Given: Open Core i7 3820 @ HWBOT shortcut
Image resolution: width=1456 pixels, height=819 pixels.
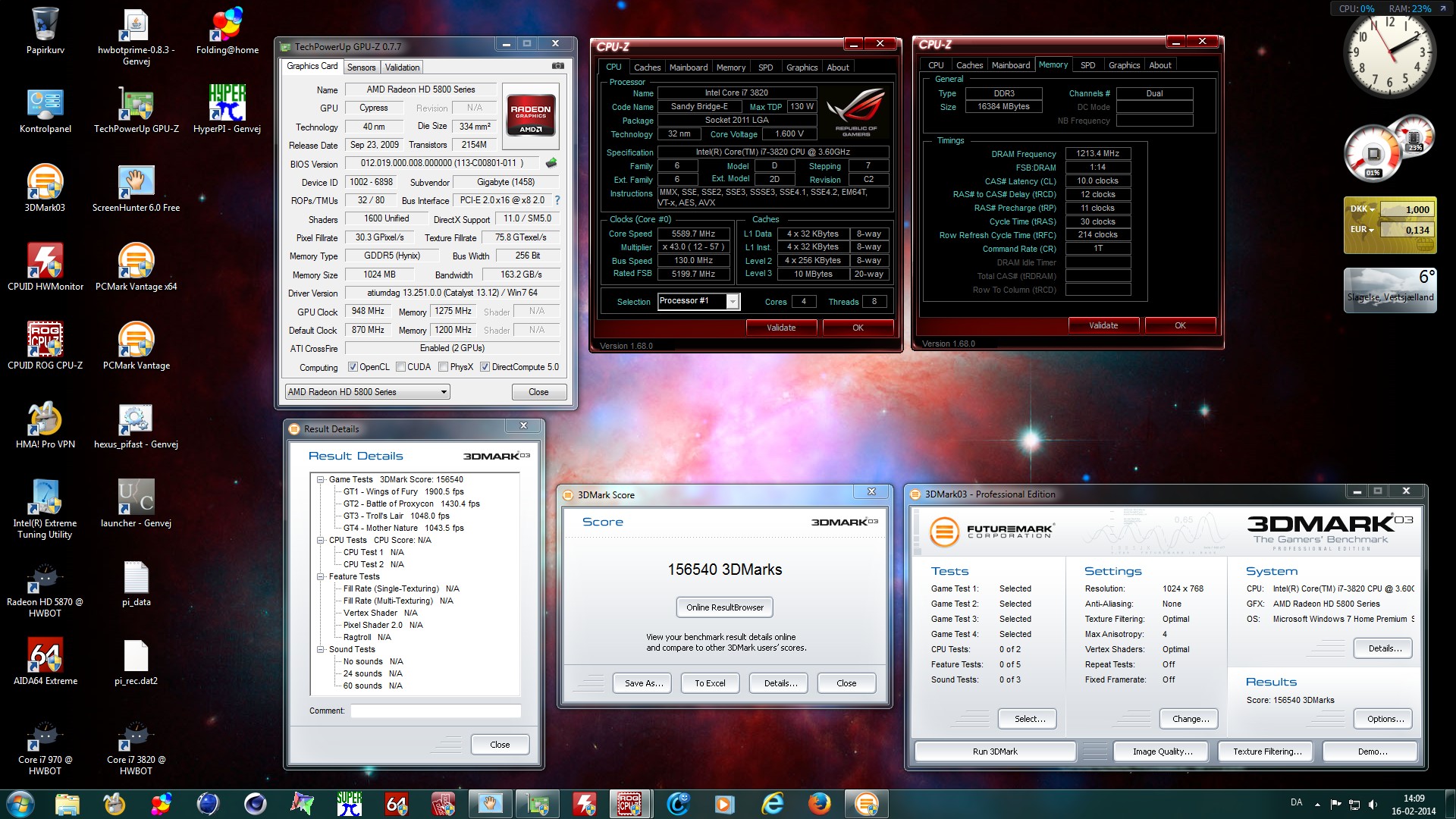Looking at the screenshot, I should click(136, 746).
